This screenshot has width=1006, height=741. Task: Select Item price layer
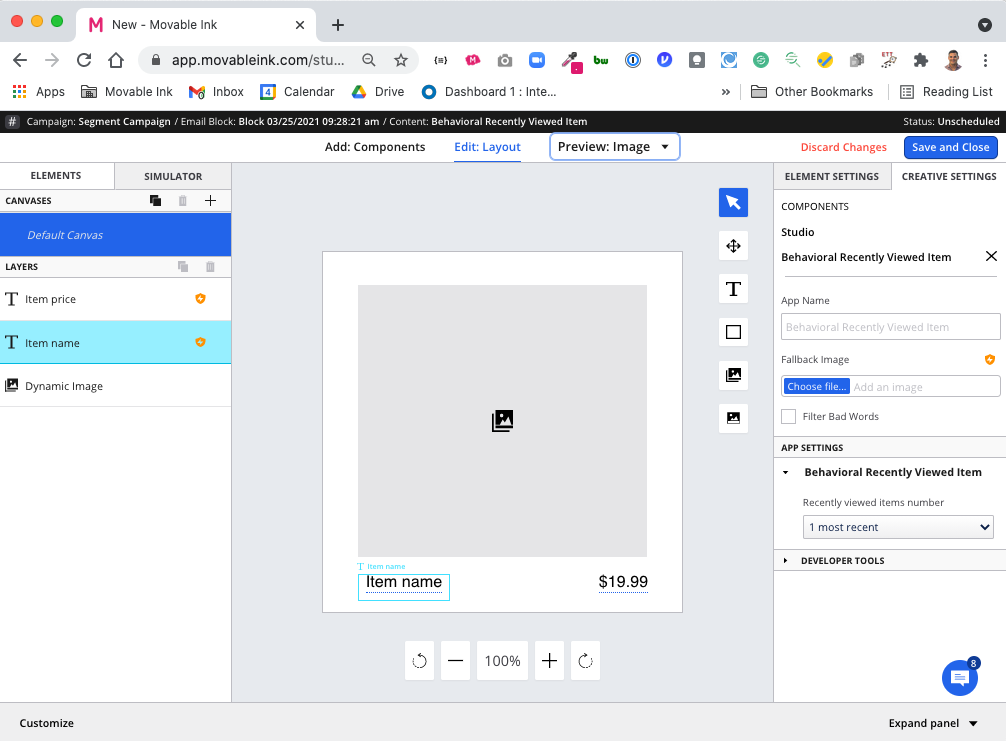click(x=115, y=299)
